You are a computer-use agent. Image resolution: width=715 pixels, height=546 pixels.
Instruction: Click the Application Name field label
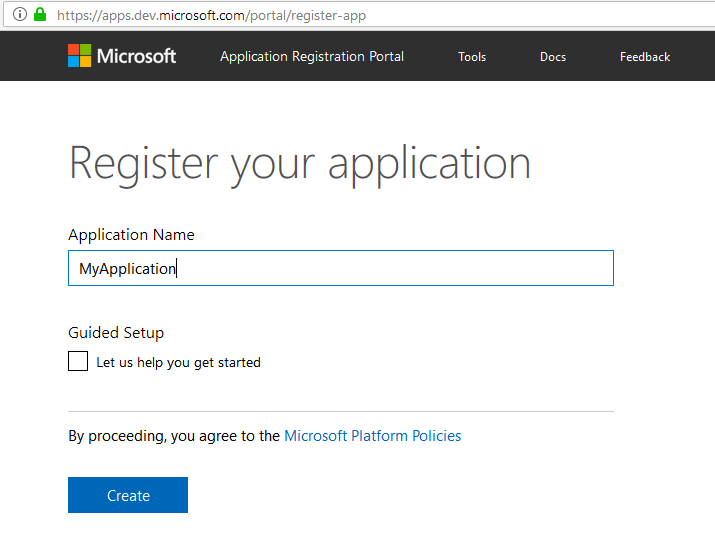131,234
